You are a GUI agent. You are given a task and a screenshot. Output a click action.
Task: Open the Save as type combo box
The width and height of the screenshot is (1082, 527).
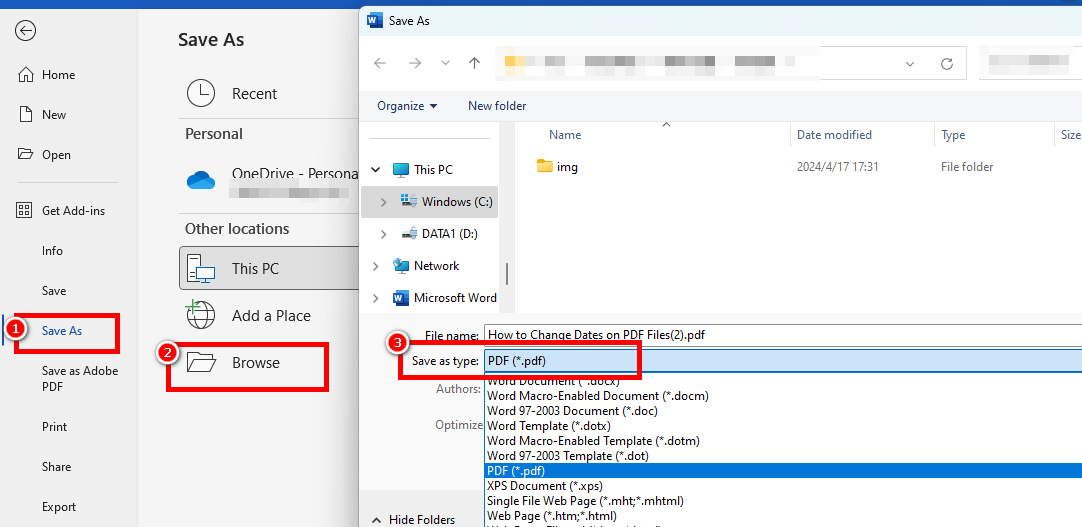click(x=783, y=360)
